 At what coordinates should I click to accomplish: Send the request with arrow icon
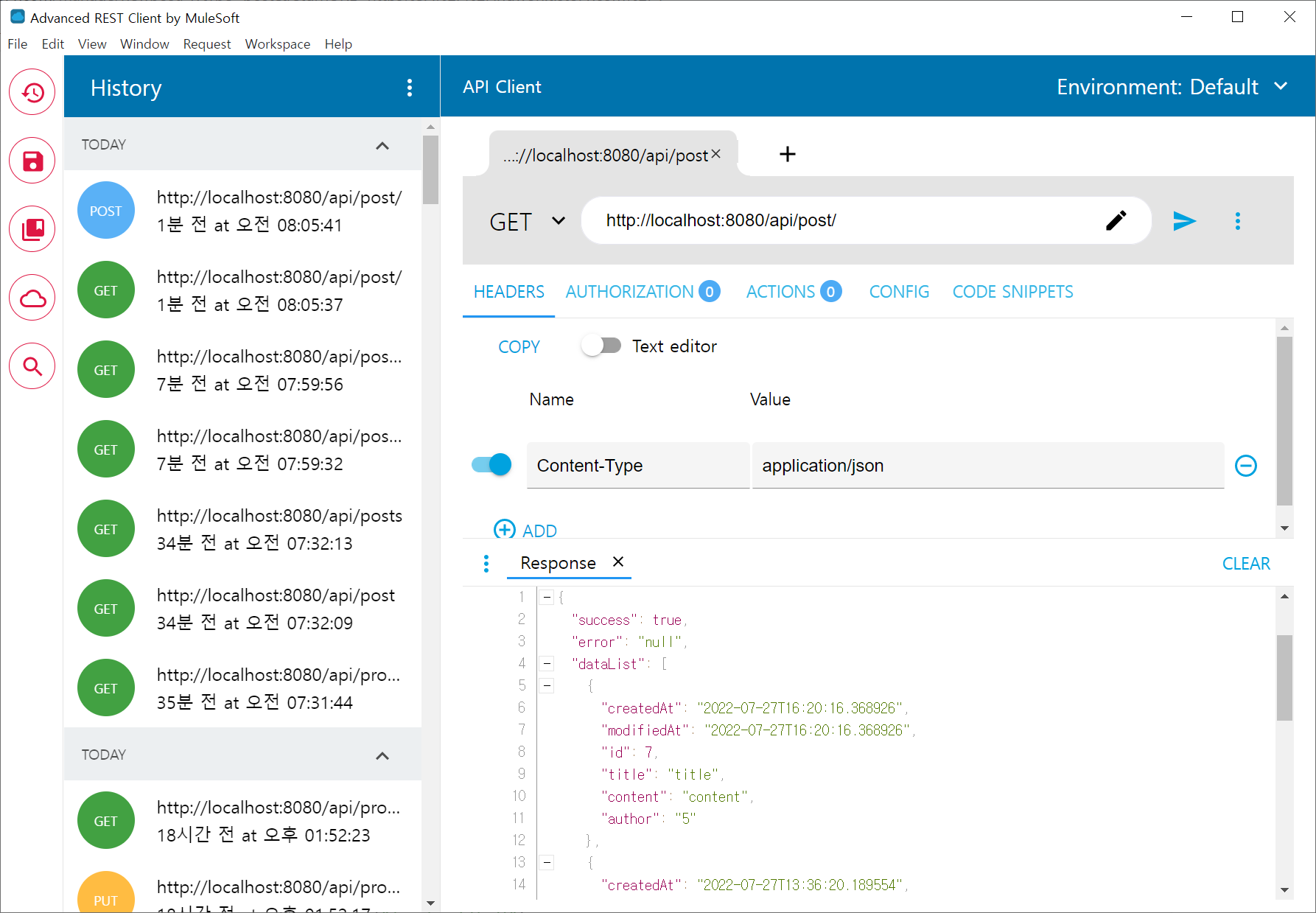coord(1184,220)
